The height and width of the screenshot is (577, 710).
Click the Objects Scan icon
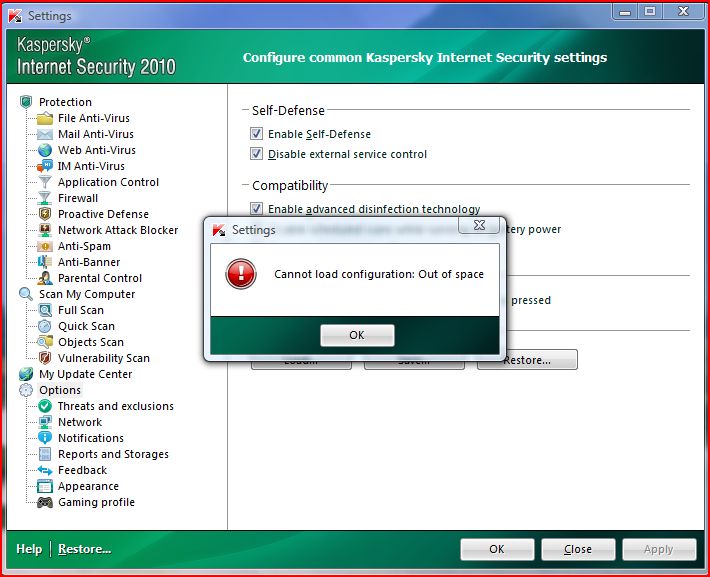45,342
